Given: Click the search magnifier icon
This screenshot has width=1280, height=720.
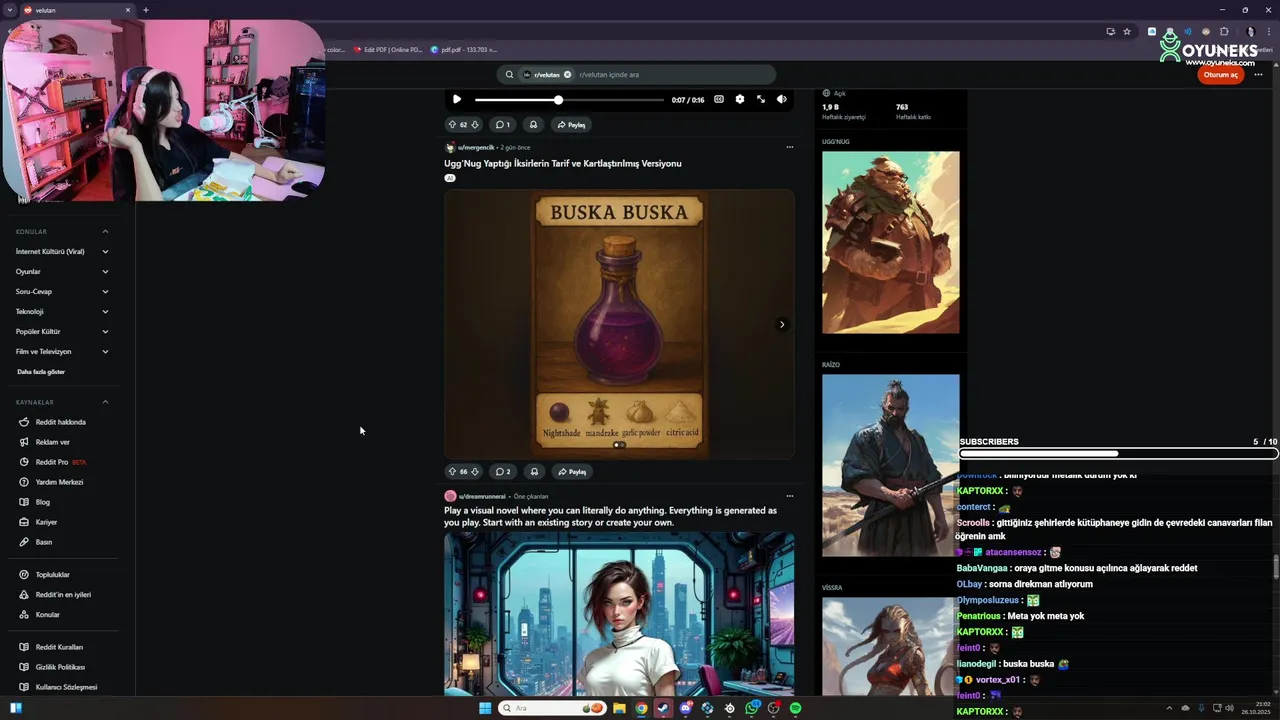Looking at the screenshot, I should [509, 75].
